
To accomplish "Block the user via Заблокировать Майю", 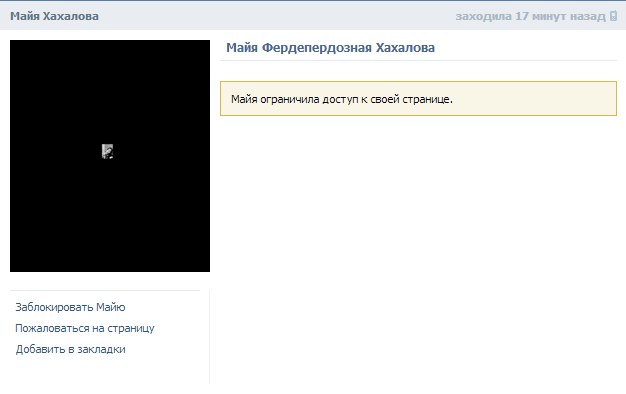I will [70, 307].
